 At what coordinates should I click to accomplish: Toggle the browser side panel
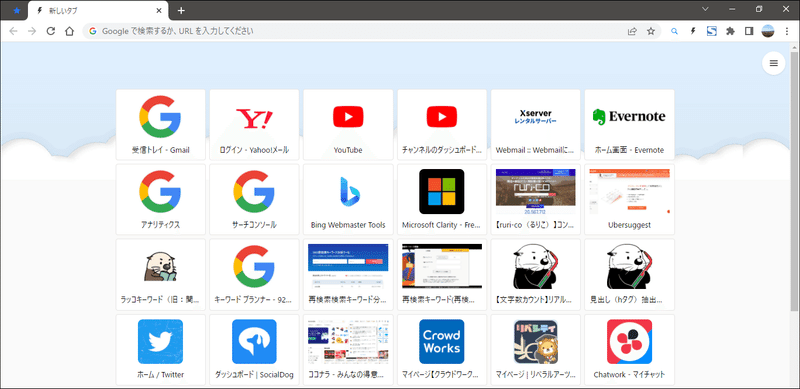[x=749, y=31]
